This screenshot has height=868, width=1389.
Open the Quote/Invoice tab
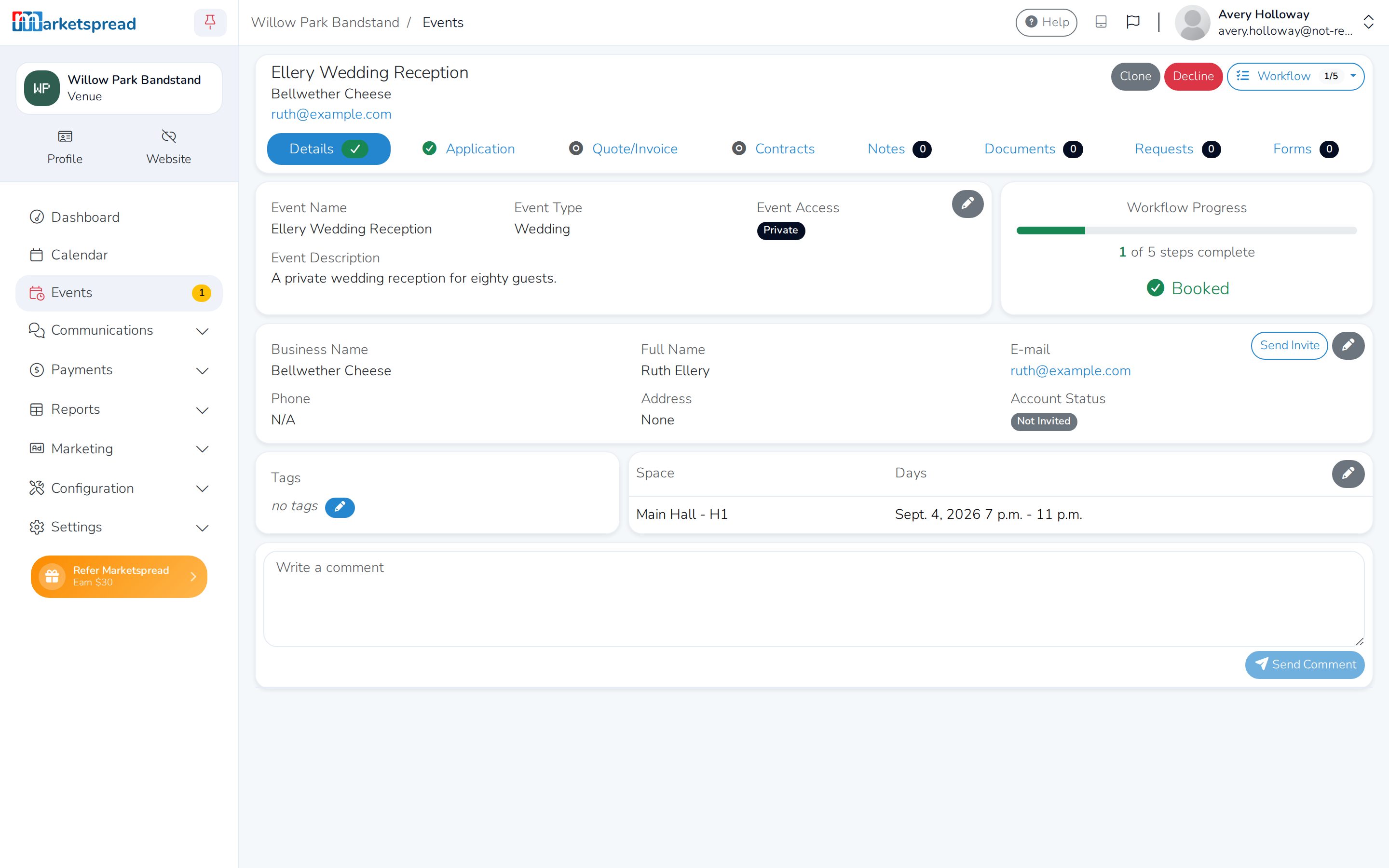(x=623, y=149)
